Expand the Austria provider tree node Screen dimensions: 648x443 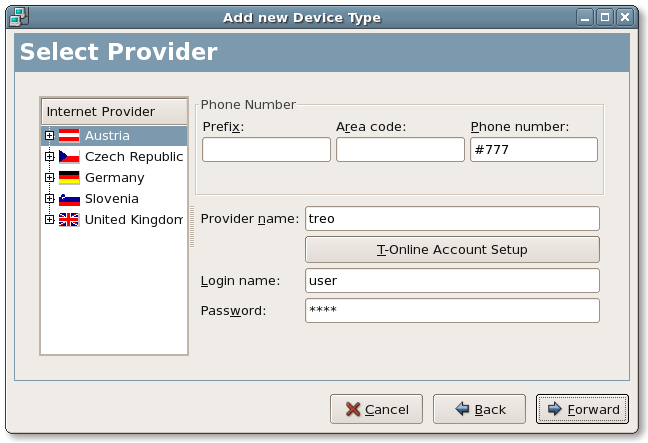[x=50, y=136]
